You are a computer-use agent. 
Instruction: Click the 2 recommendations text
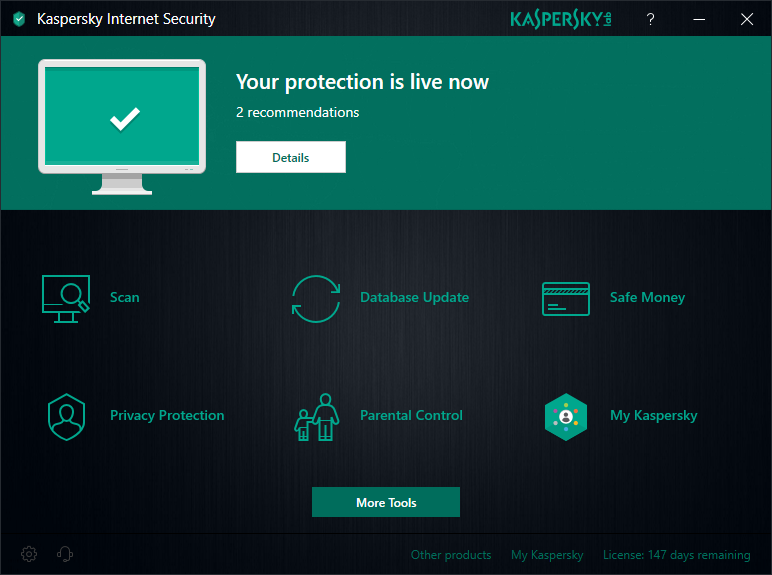coord(297,112)
